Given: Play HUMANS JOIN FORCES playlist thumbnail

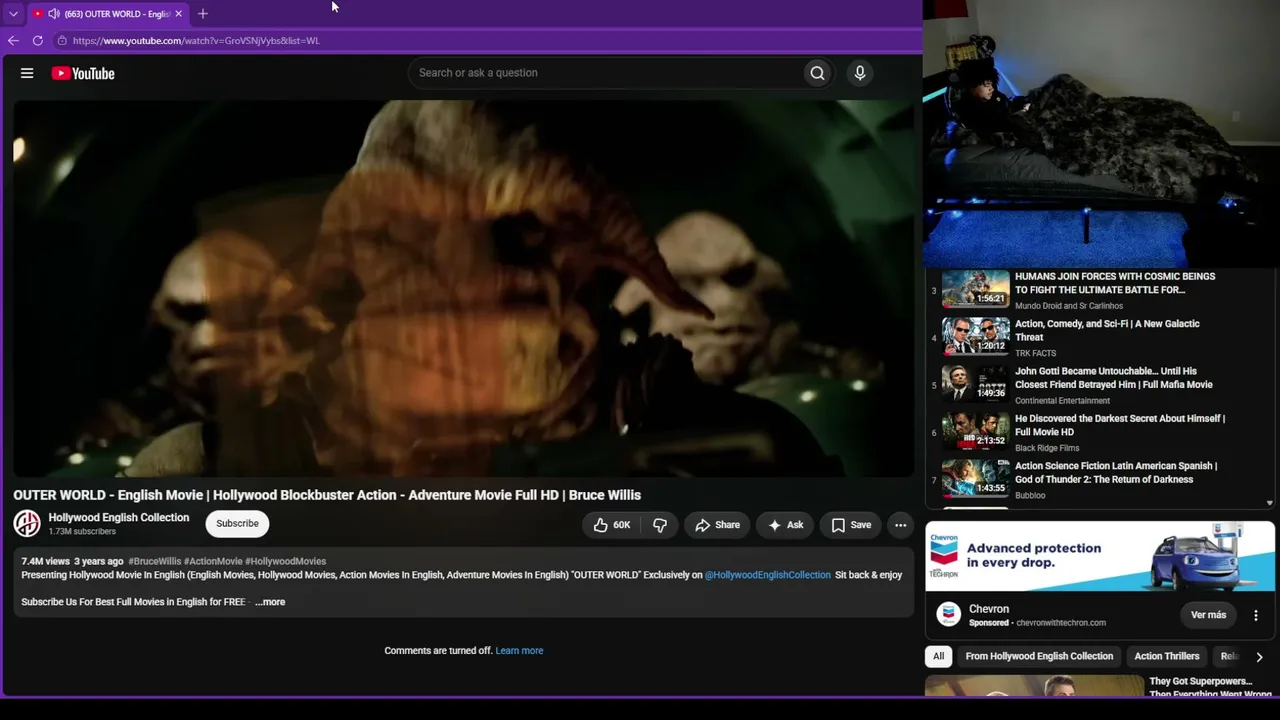Looking at the screenshot, I should click(x=975, y=288).
